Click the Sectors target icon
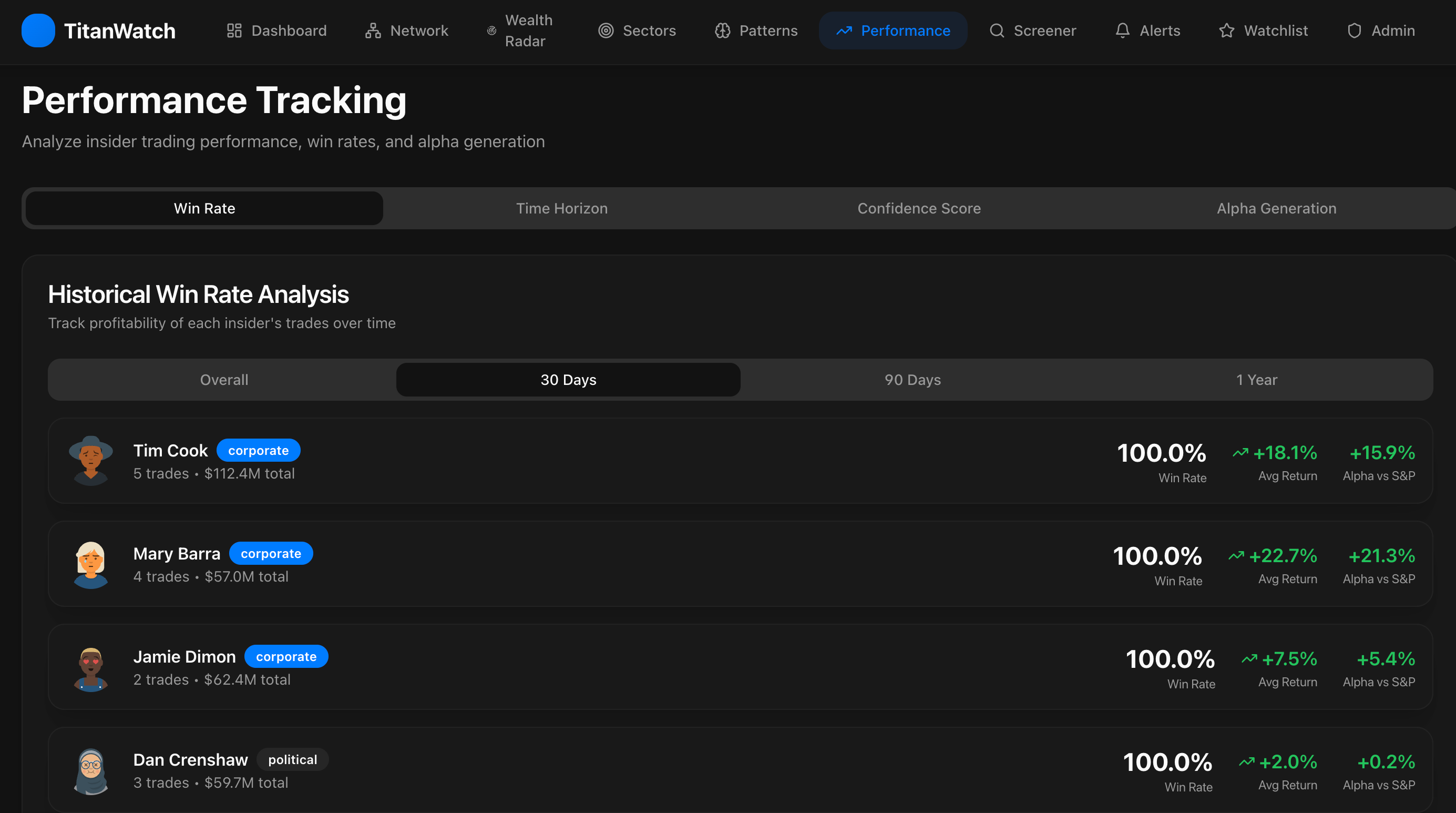 (x=606, y=31)
